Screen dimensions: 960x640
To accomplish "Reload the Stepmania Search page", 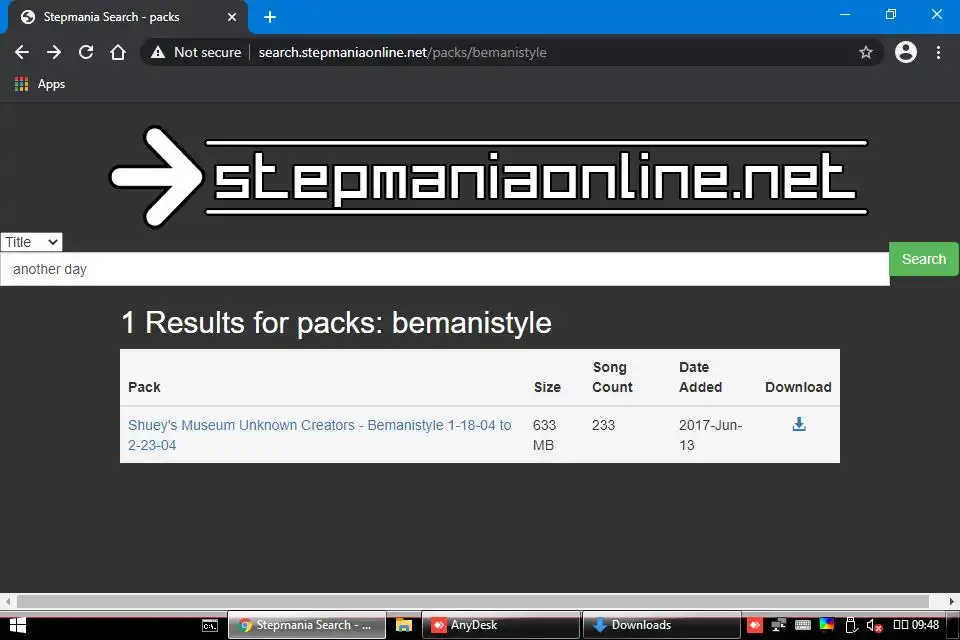I will coord(86,52).
